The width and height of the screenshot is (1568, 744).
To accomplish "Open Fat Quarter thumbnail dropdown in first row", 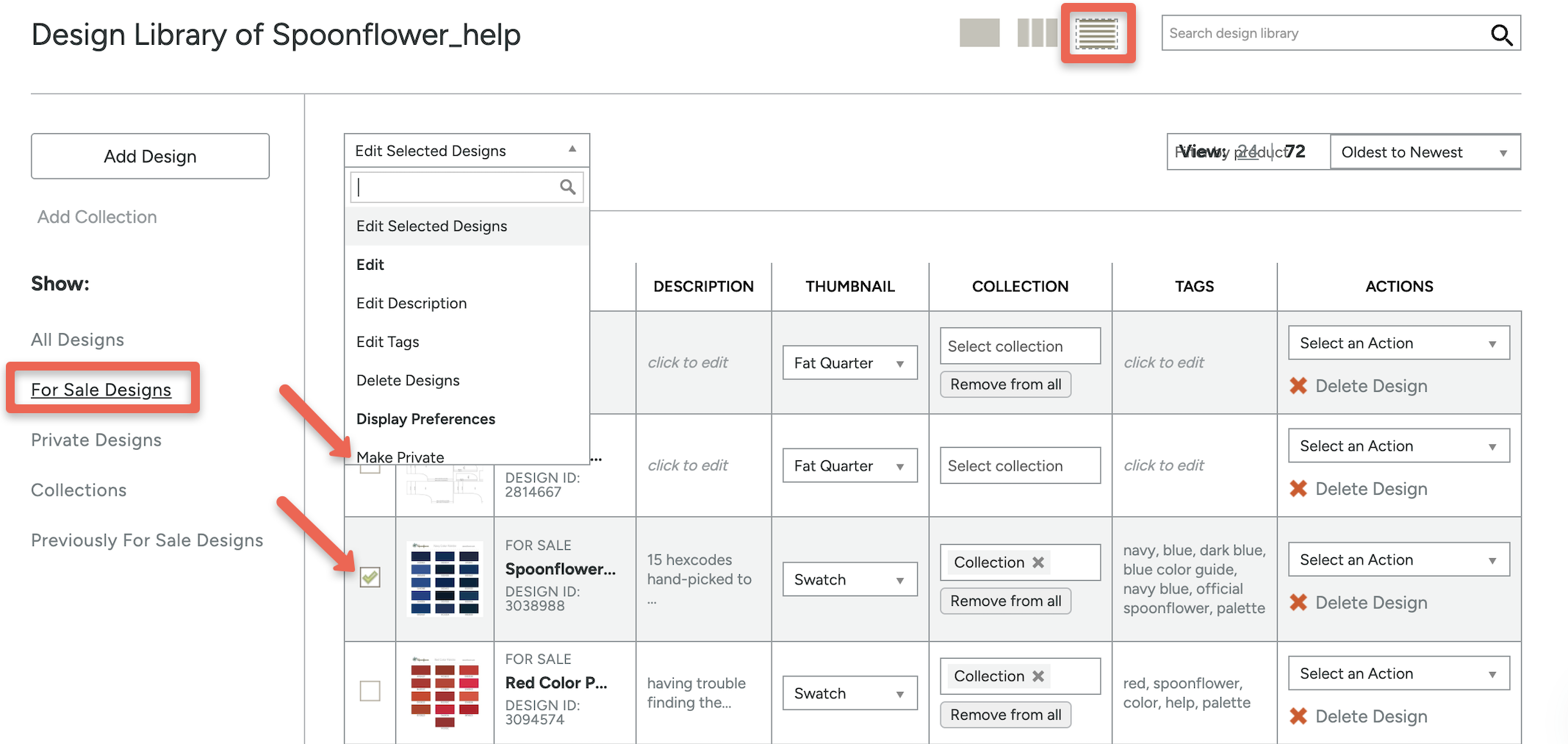I will click(x=850, y=363).
